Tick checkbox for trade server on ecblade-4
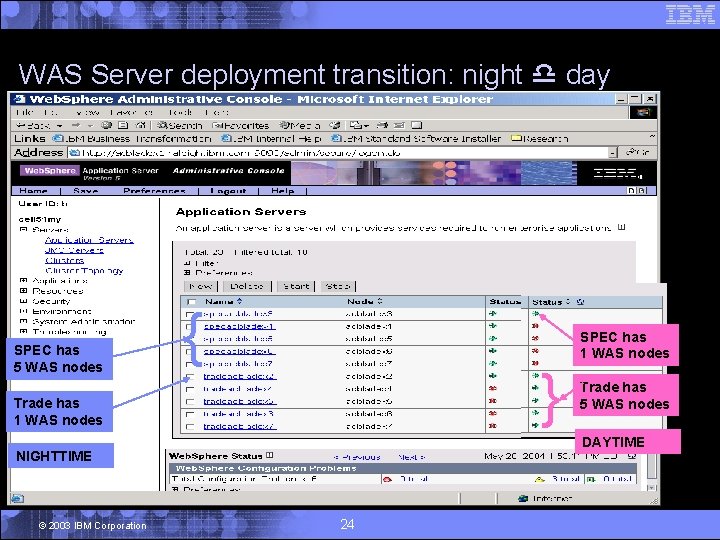This screenshot has height=540, width=720. 190,389
